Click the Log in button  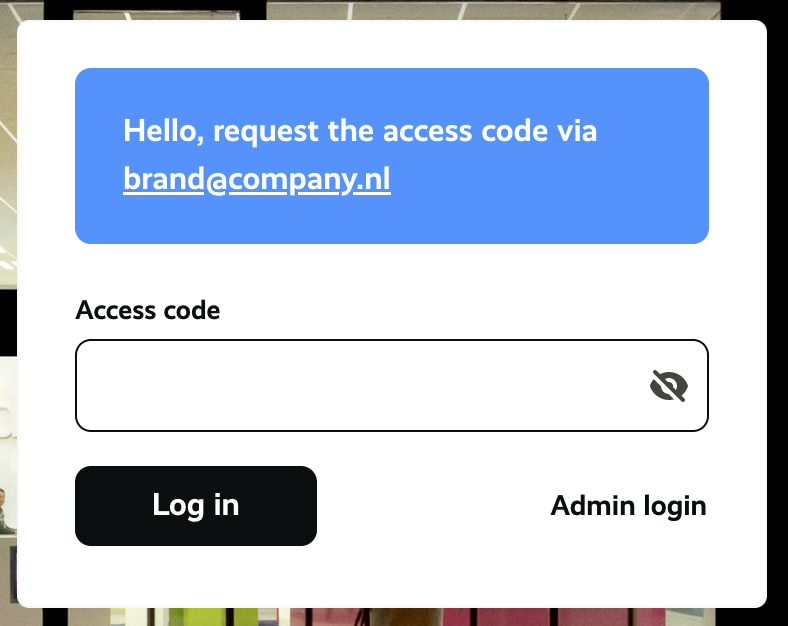[196, 505]
